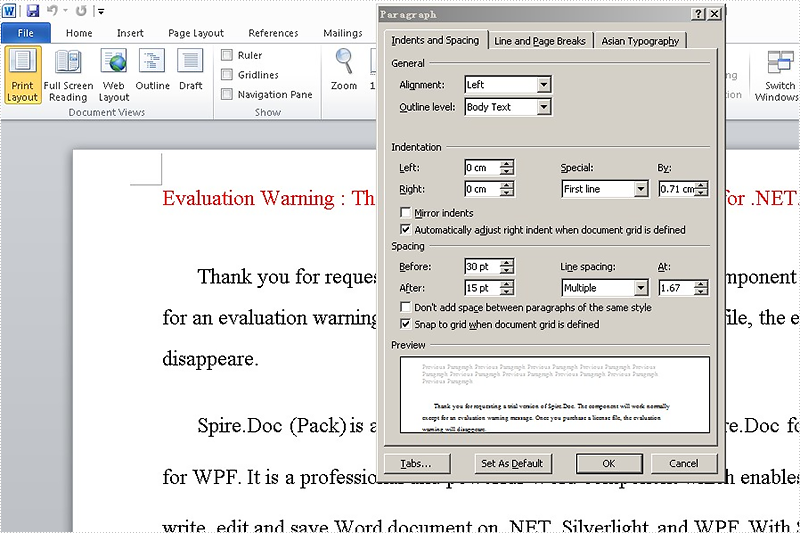This screenshot has height=533, width=800.
Task: Open the Line spacing dropdown
Action: tap(641, 288)
